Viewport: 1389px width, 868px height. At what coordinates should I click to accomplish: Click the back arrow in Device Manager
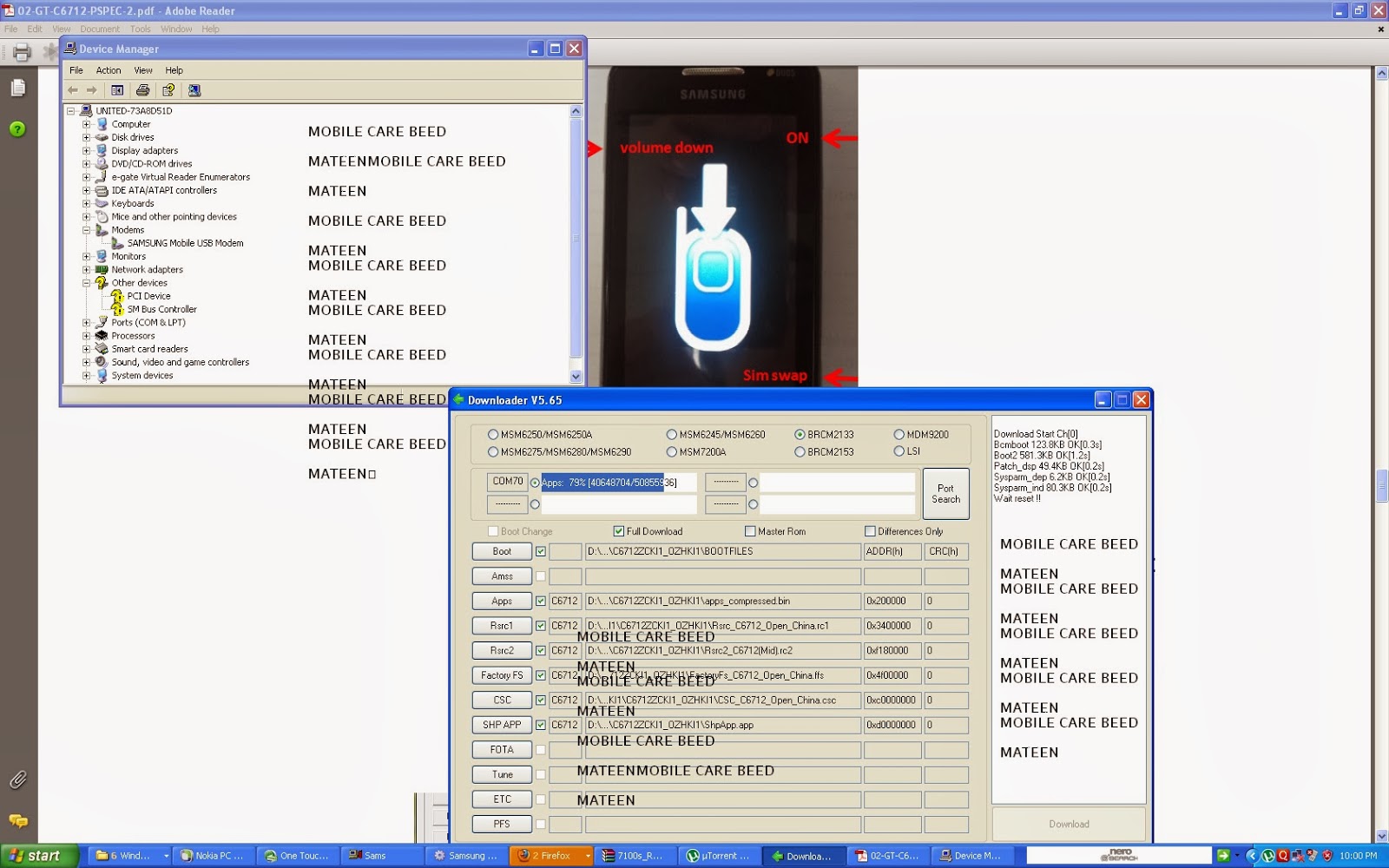click(73, 89)
